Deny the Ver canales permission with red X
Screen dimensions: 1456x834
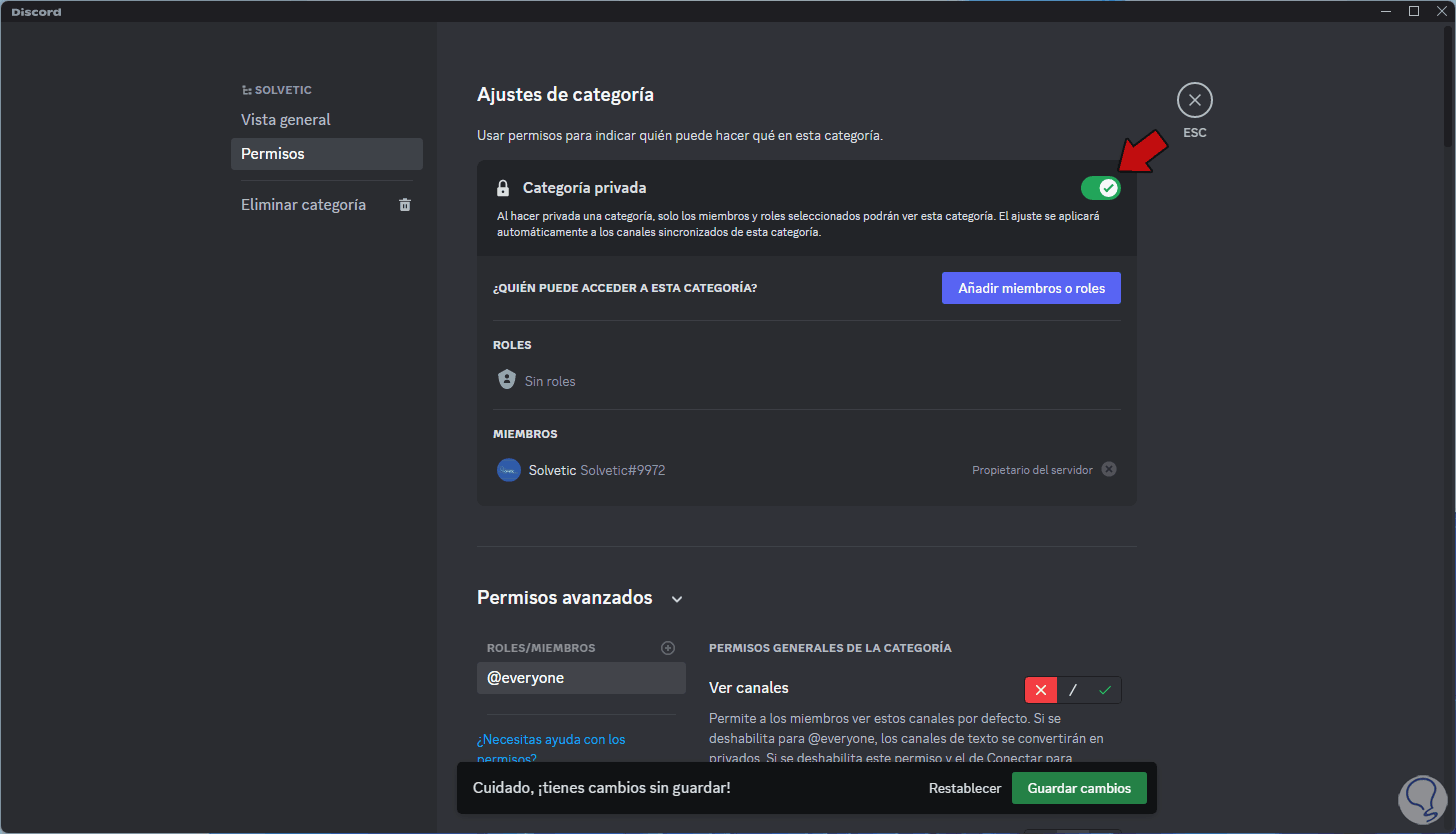[x=1041, y=690]
